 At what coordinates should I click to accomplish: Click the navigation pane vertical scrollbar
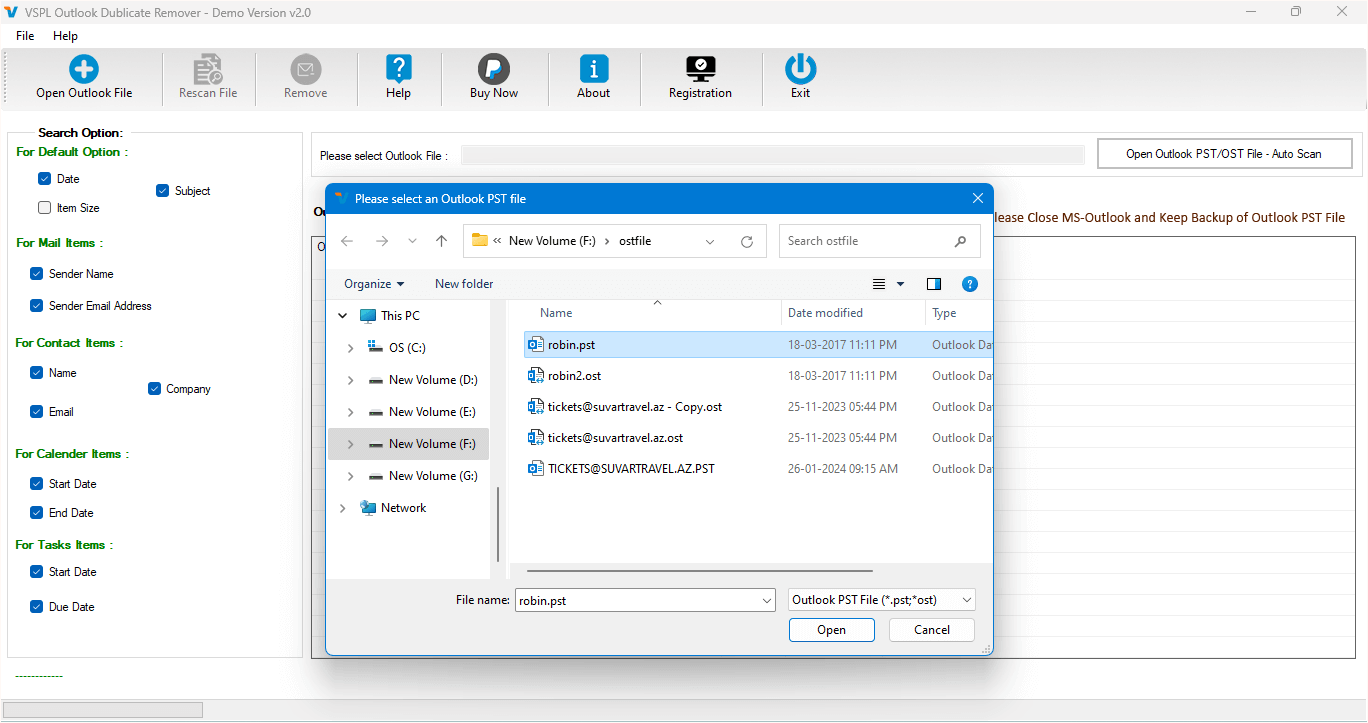498,524
